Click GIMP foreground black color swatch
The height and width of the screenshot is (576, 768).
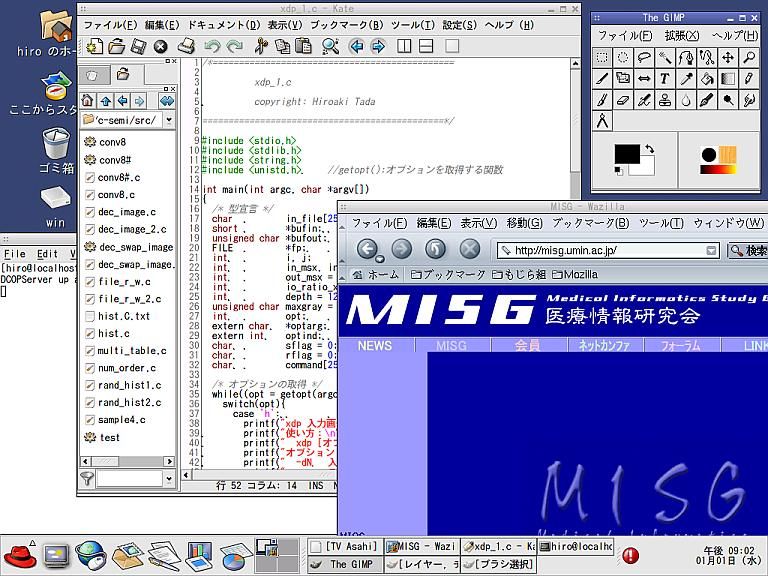(x=627, y=154)
